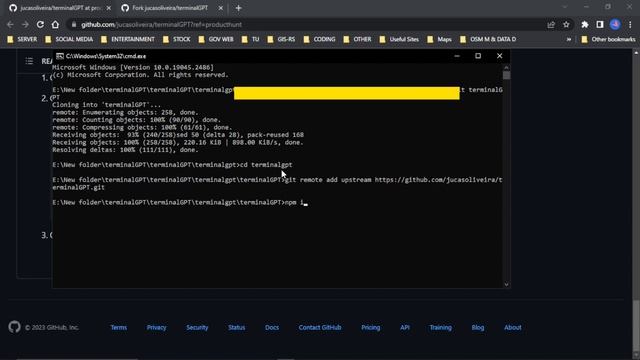The image size is (640, 360).
Task: Click the 'npm i' command line text
Action: coord(295,202)
